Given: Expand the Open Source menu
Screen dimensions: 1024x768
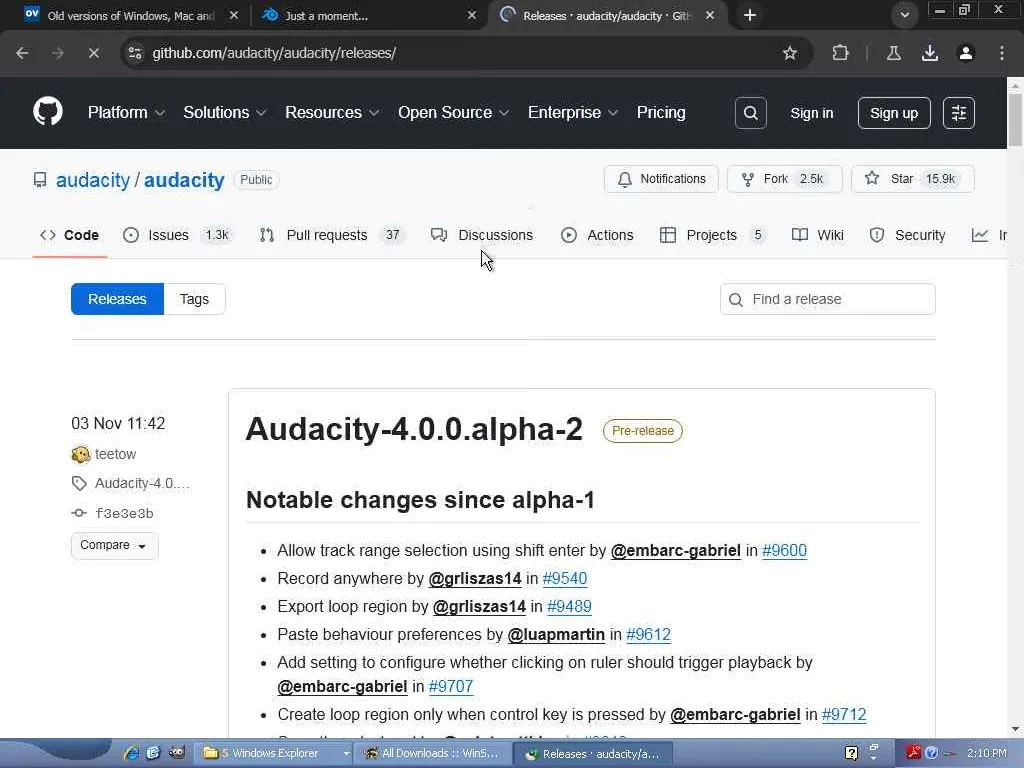Looking at the screenshot, I should [x=454, y=112].
